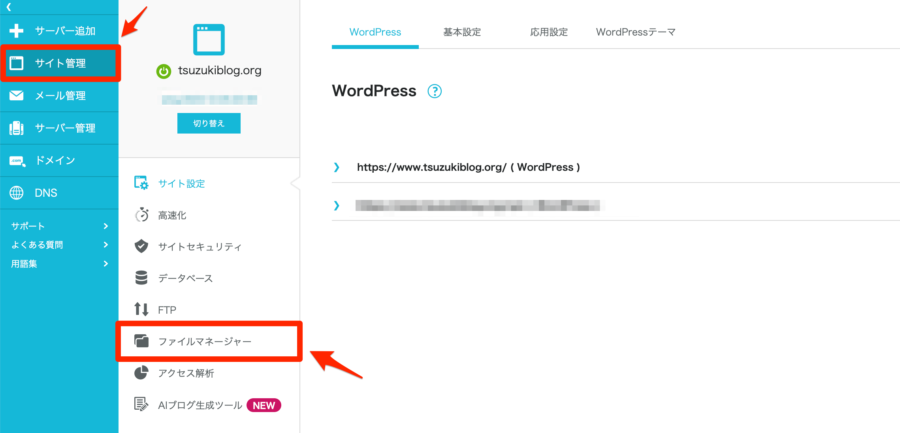900x433 pixels.
Task: Click the domain search icon beside ドメイン
Action: click(x=17, y=161)
